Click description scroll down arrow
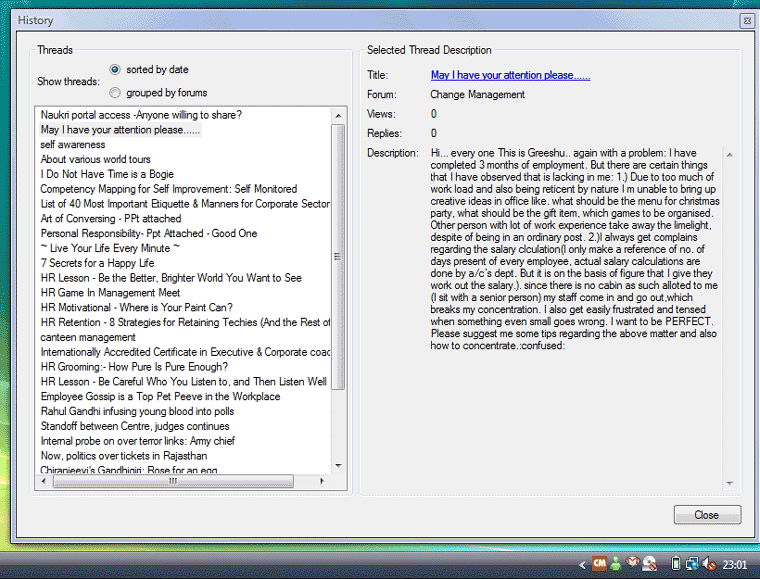The width and height of the screenshot is (760, 579). point(729,483)
